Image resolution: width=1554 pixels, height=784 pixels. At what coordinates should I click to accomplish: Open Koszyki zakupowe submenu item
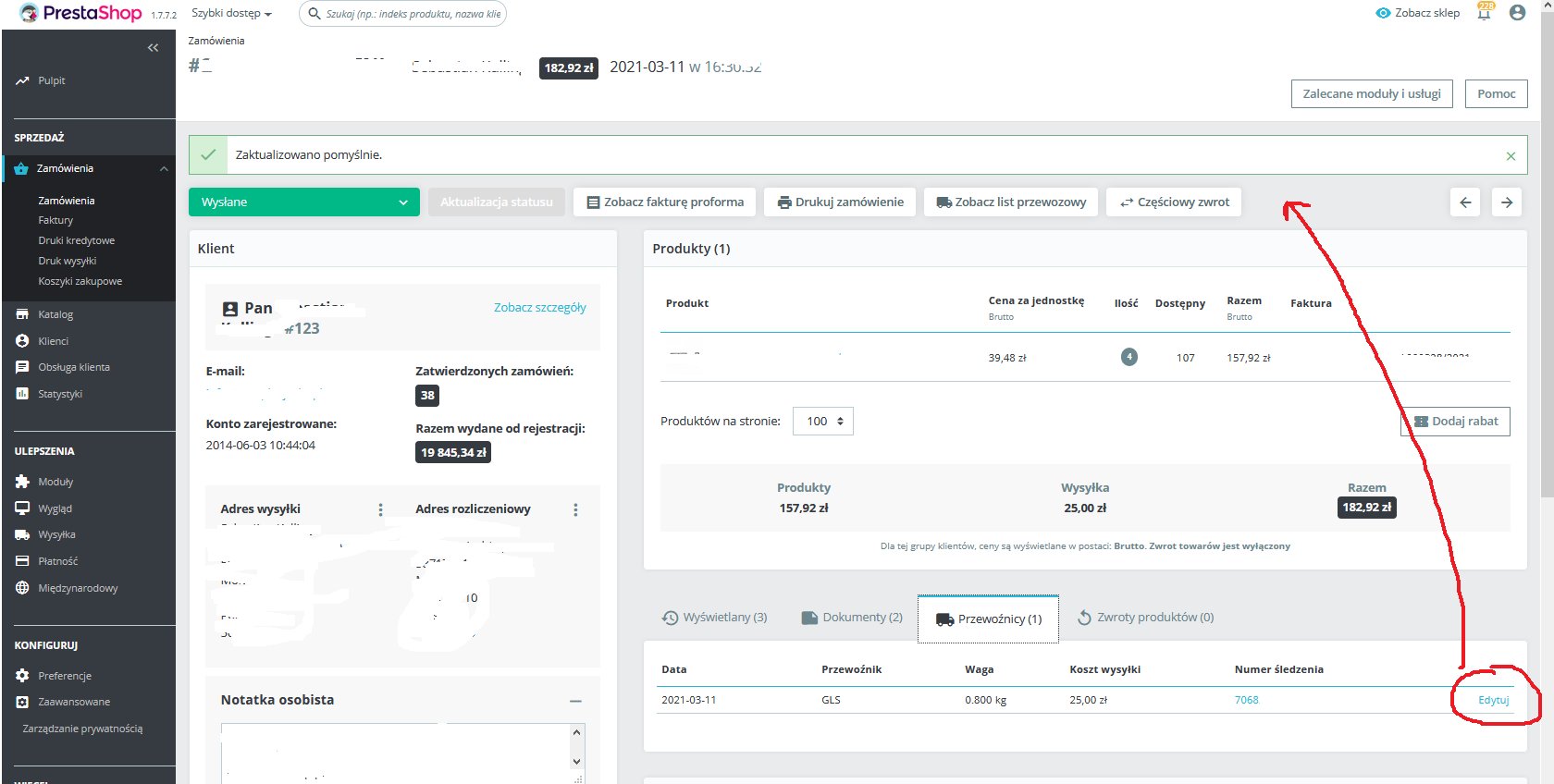click(80, 281)
